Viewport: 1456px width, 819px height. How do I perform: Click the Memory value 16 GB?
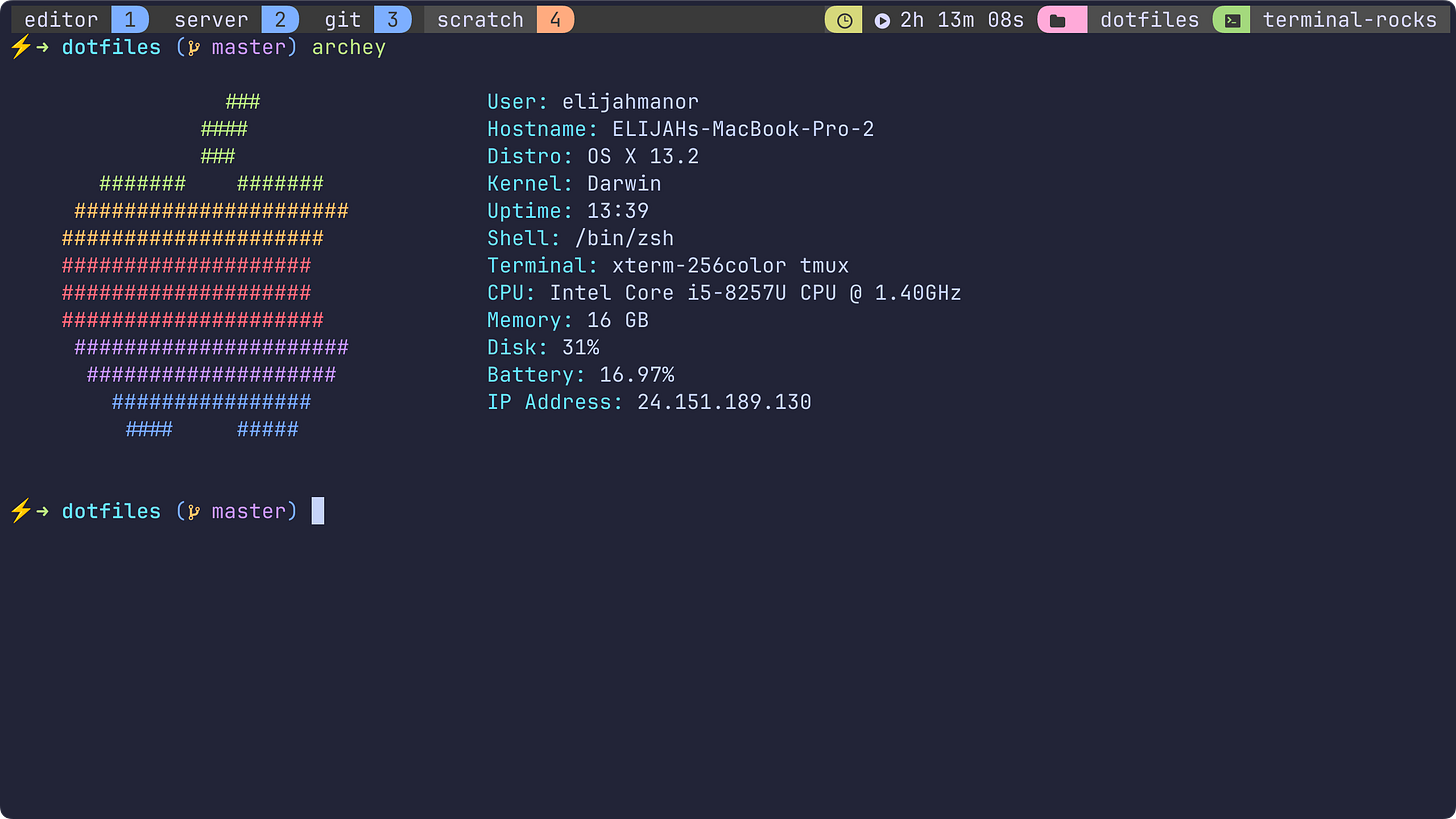[x=618, y=320]
